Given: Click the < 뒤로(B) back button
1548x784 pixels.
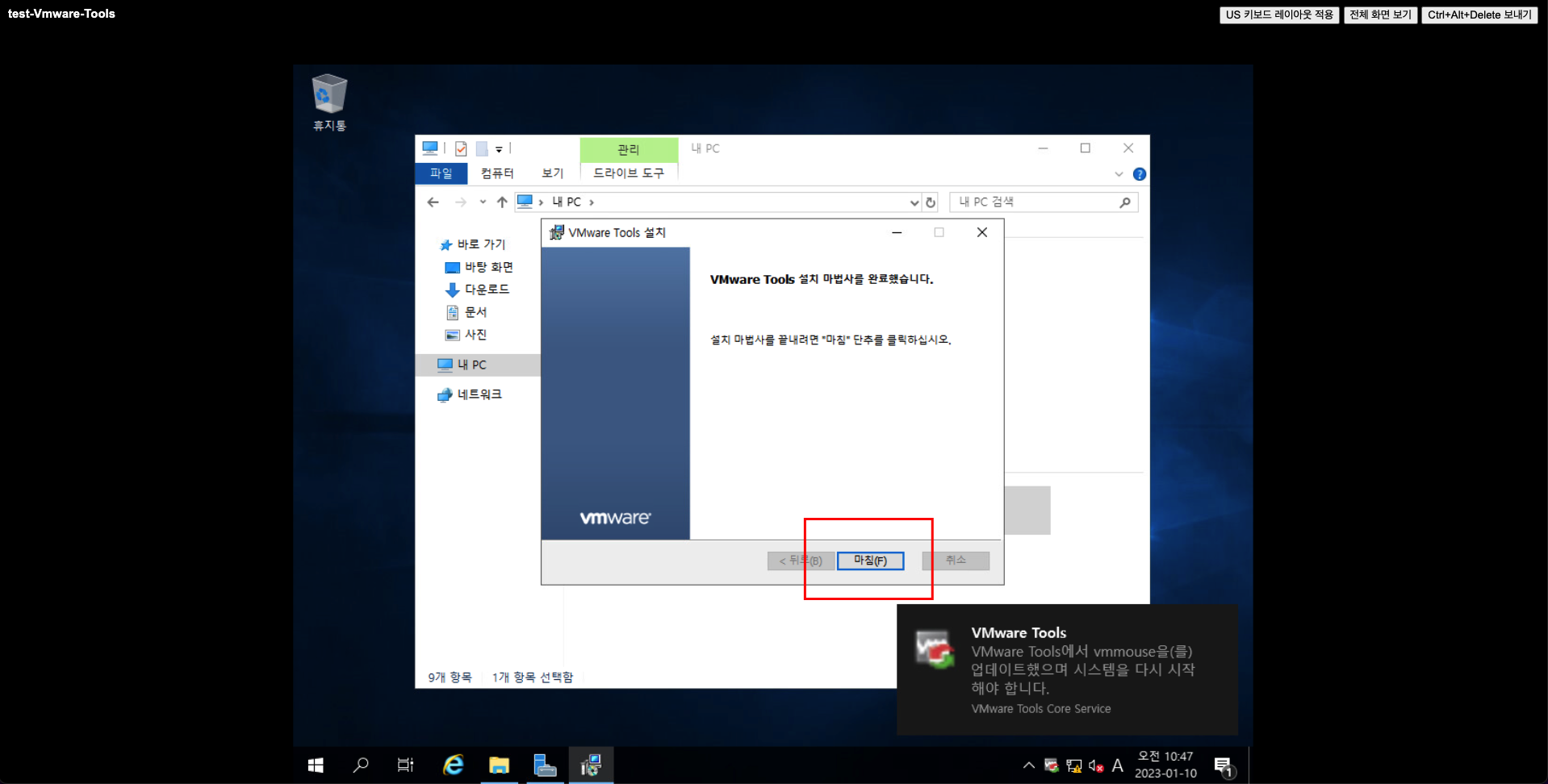Looking at the screenshot, I should click(801, 561).
